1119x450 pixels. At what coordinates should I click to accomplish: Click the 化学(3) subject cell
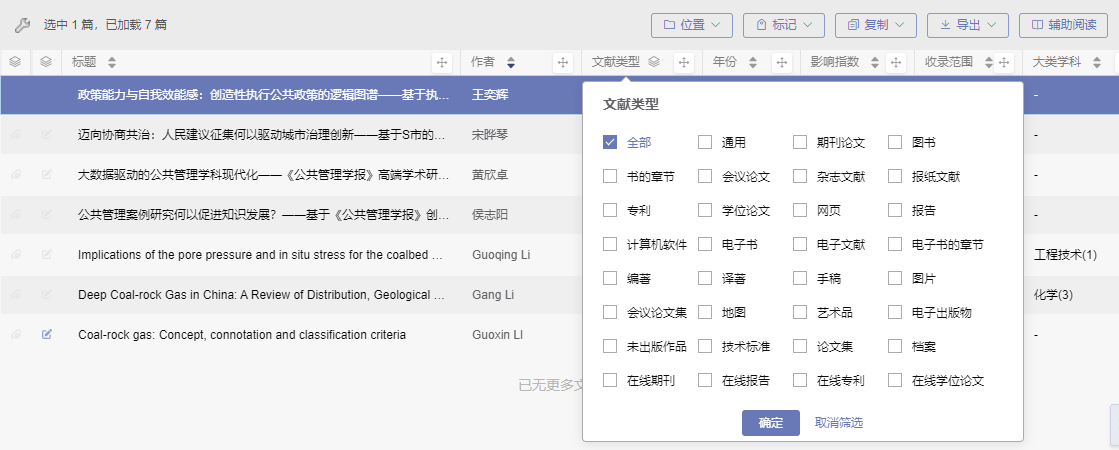1053,295
